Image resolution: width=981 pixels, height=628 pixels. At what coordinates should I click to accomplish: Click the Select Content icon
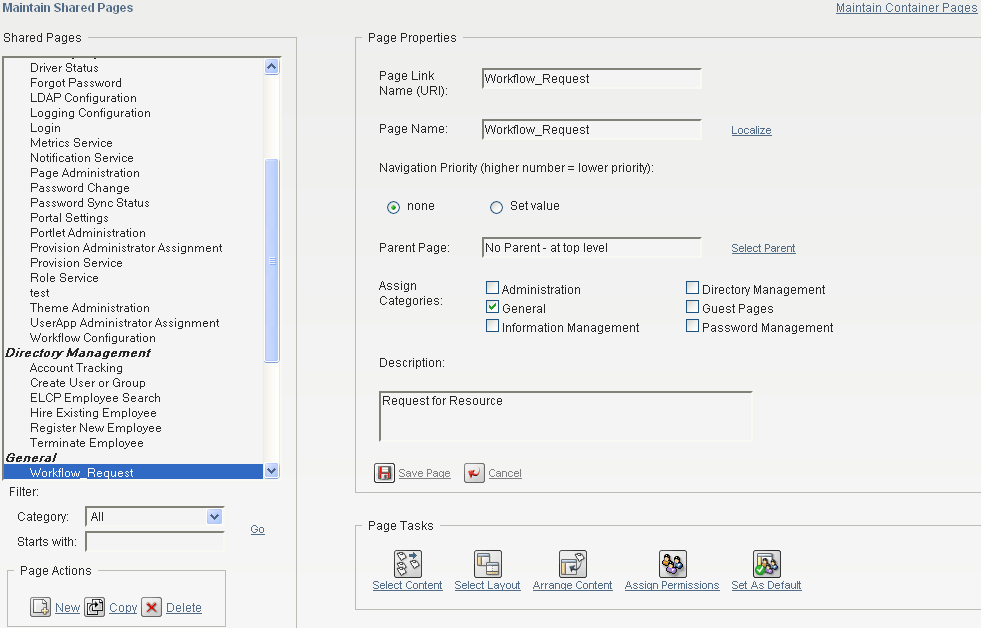[x=407, y=564]
